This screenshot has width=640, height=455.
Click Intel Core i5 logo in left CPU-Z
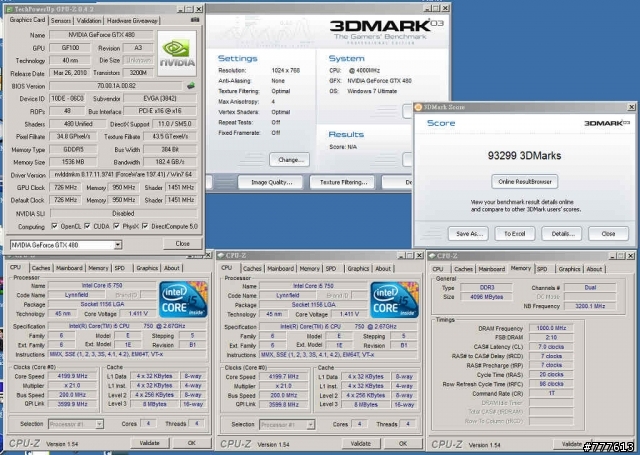(183, 299)
